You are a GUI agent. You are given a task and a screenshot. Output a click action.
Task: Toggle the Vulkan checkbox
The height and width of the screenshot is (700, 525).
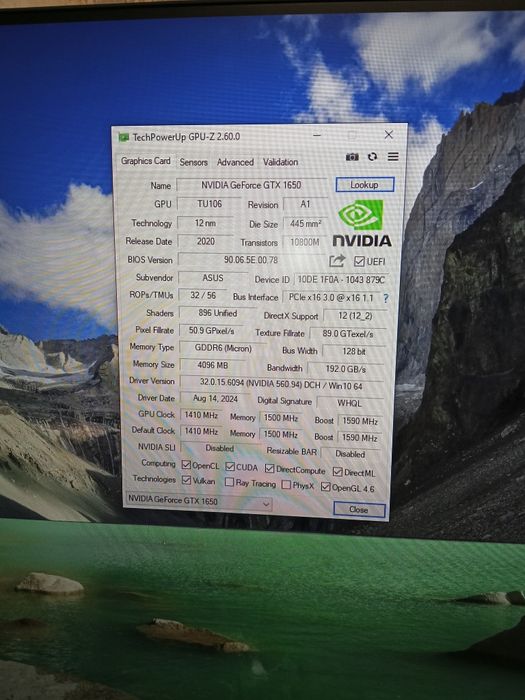187,480
